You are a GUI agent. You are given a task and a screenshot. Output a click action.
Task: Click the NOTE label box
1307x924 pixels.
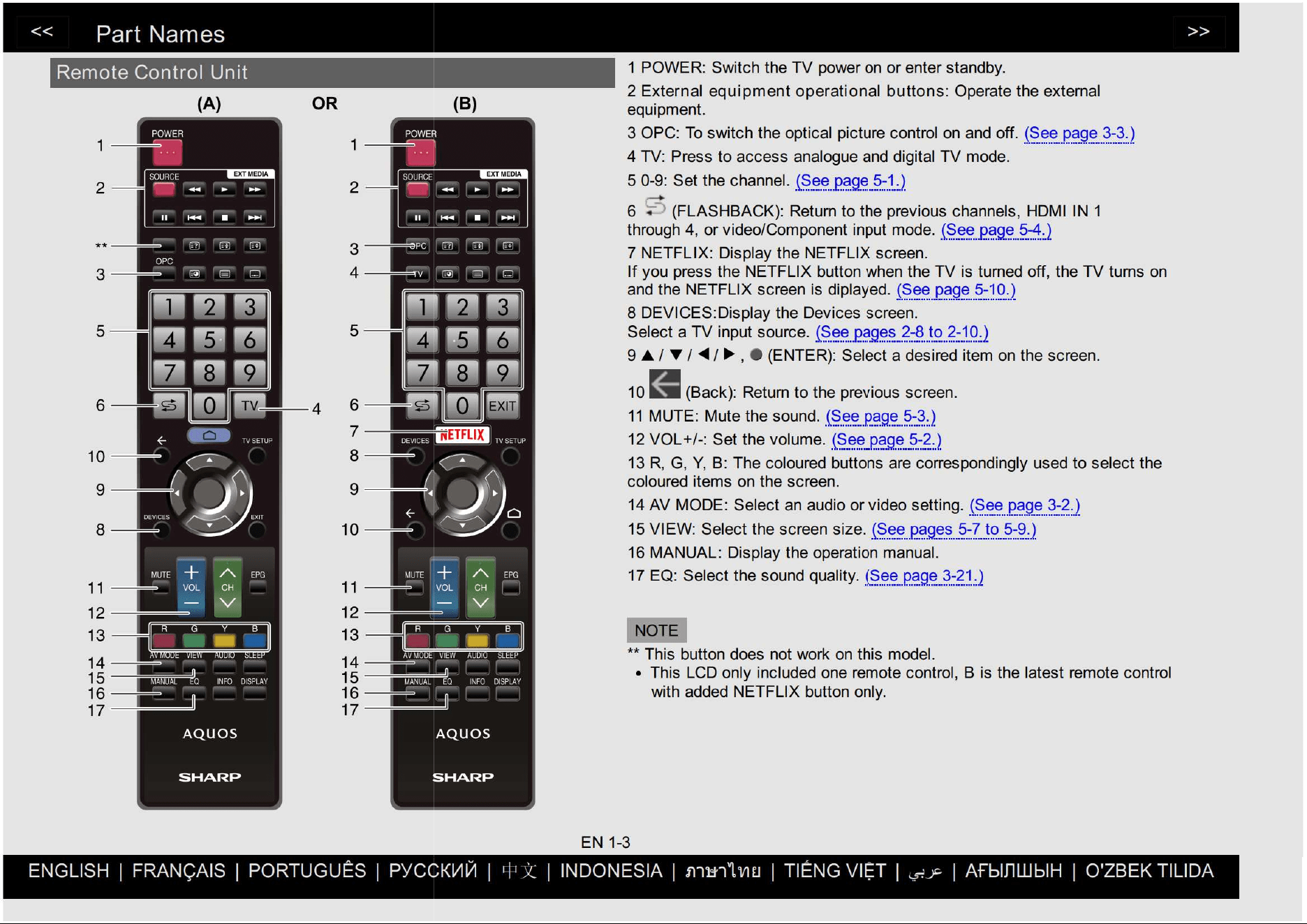coord(656,630)
